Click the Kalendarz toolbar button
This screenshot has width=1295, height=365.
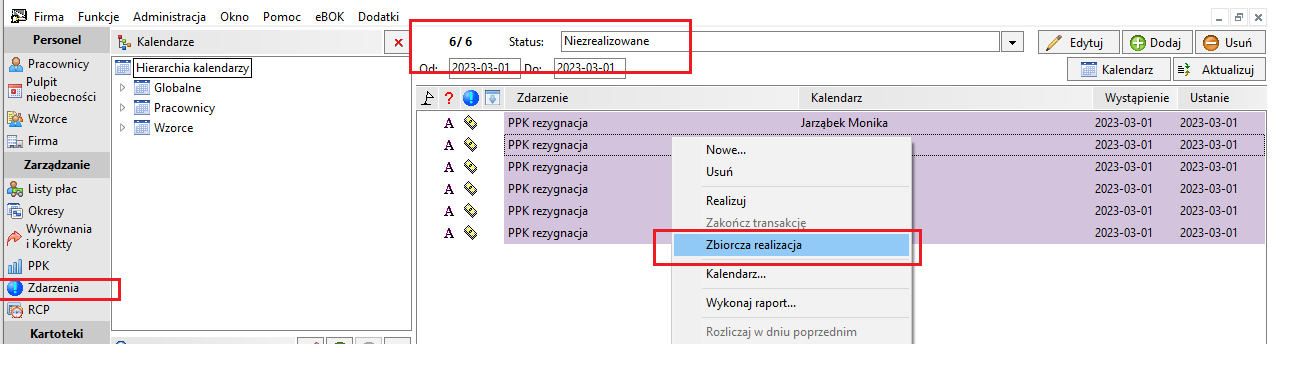pyautogui.click(x=1118, y=70)
